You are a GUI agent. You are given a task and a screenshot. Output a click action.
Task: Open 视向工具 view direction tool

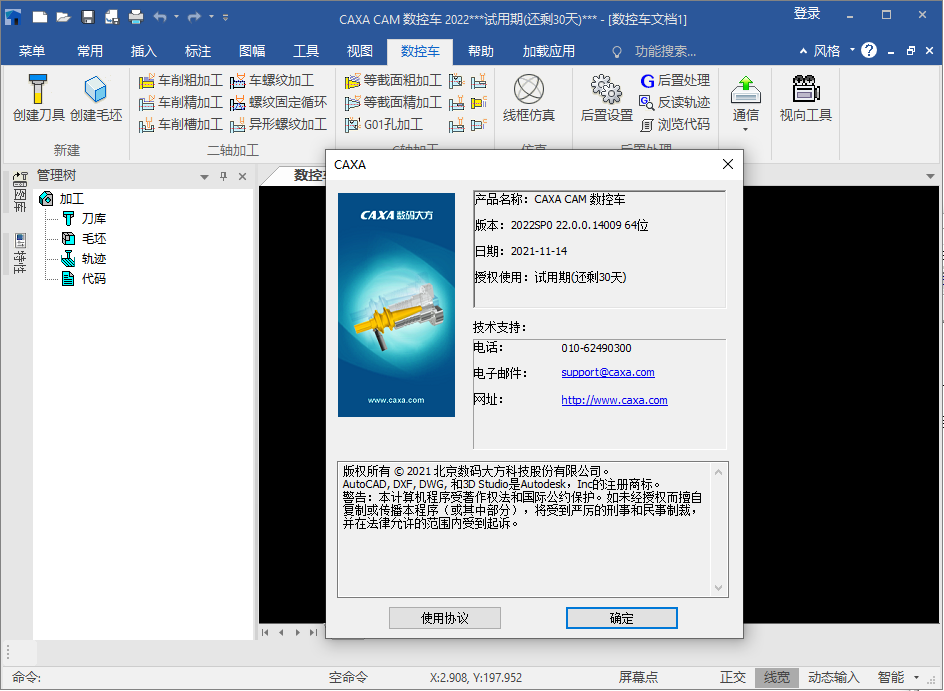pyautogui.click(x=806, y=98)
